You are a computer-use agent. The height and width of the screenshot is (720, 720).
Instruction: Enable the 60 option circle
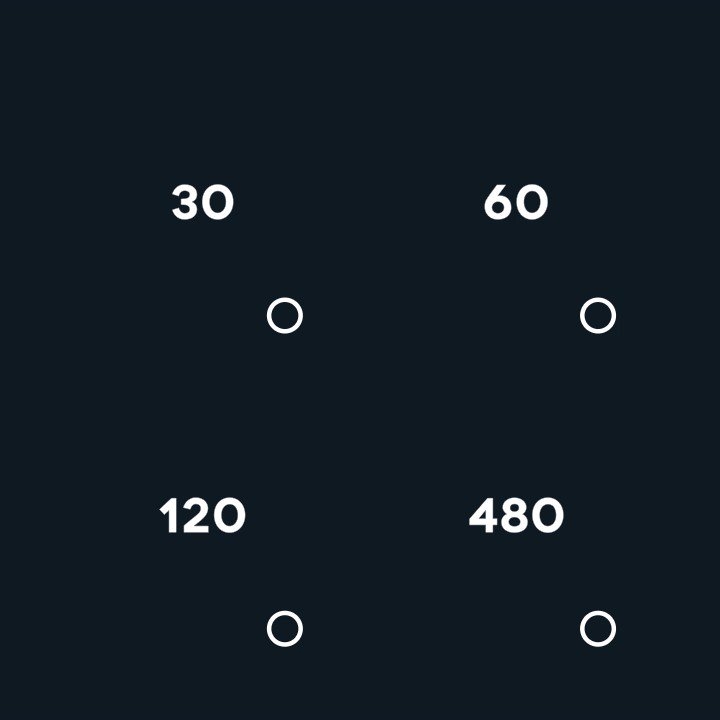(x=598, y=316)
